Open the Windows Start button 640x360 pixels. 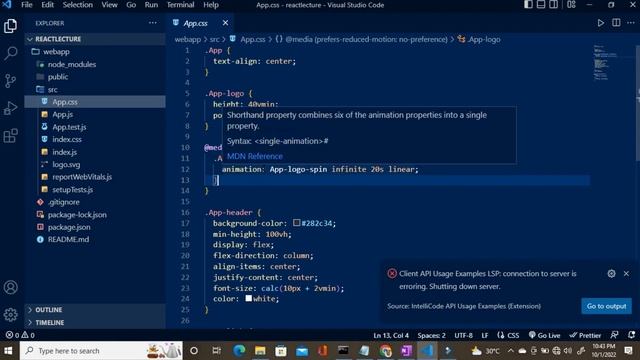8,351
